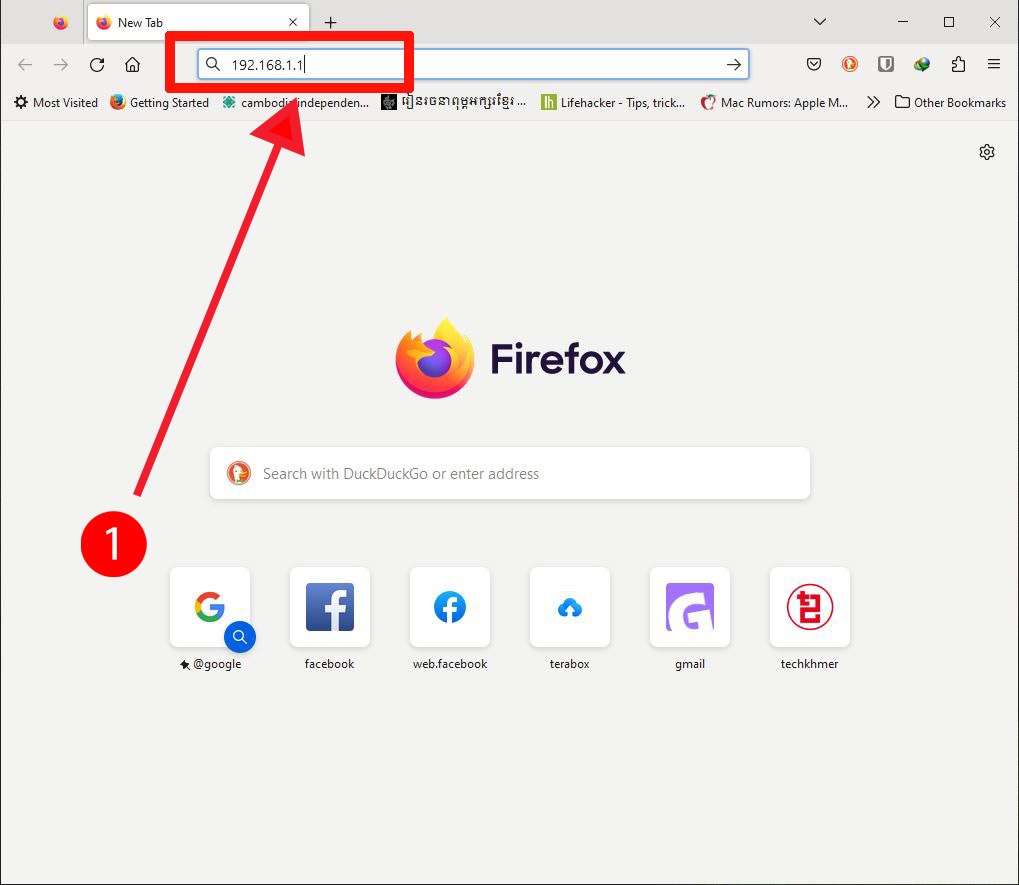Open the Lifehacker - Tips, trick... bookmark
Image resolution: width=1019 pixels, height=885 pixels.
tap(613, 103)
